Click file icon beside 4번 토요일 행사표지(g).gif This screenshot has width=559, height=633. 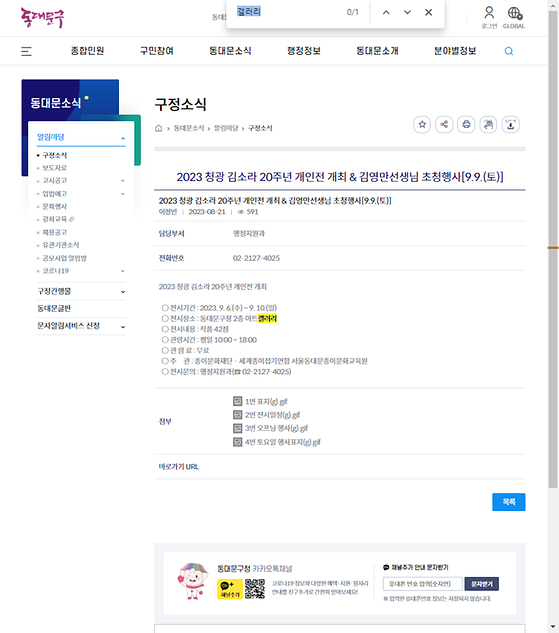[238, 442]
